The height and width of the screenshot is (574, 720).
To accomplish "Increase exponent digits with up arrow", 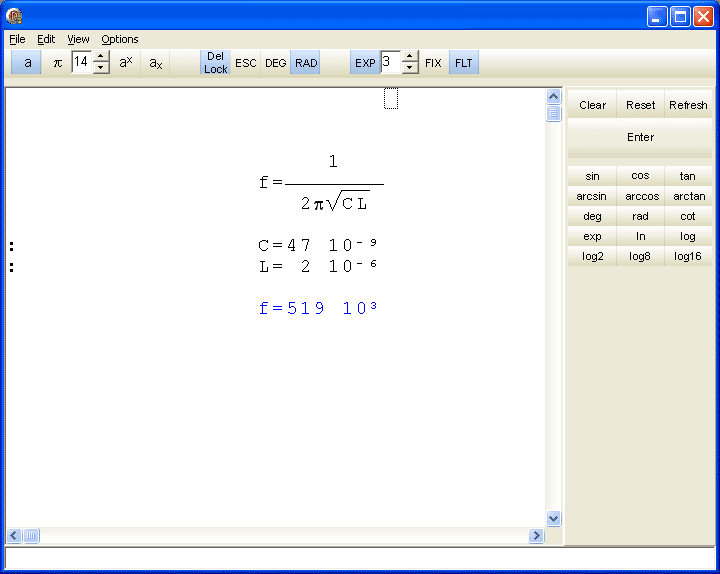I will click(410, 56).
